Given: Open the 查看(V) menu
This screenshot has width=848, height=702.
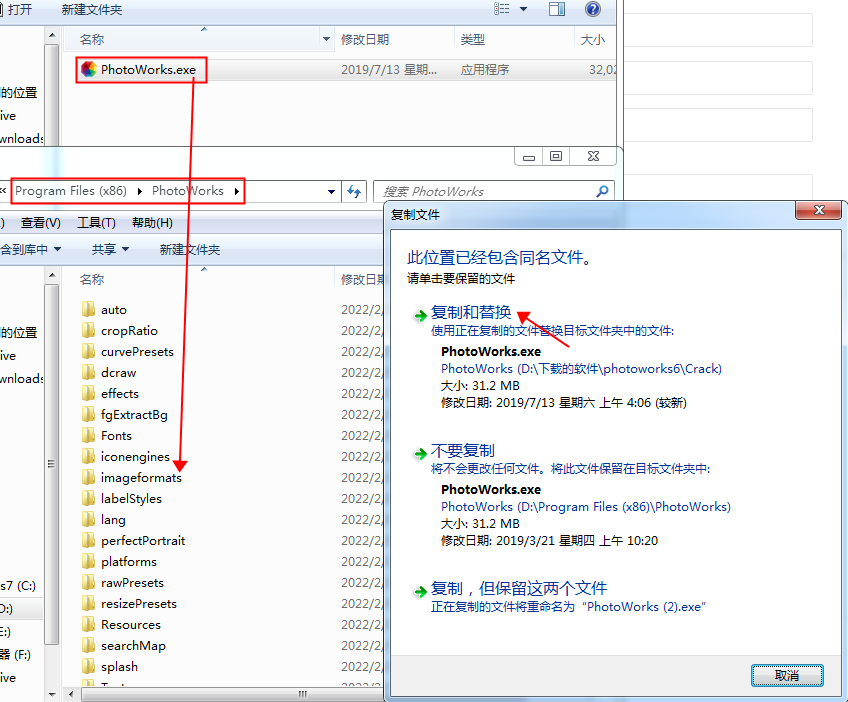Looking at the screenshot, I should coord(41,223).
